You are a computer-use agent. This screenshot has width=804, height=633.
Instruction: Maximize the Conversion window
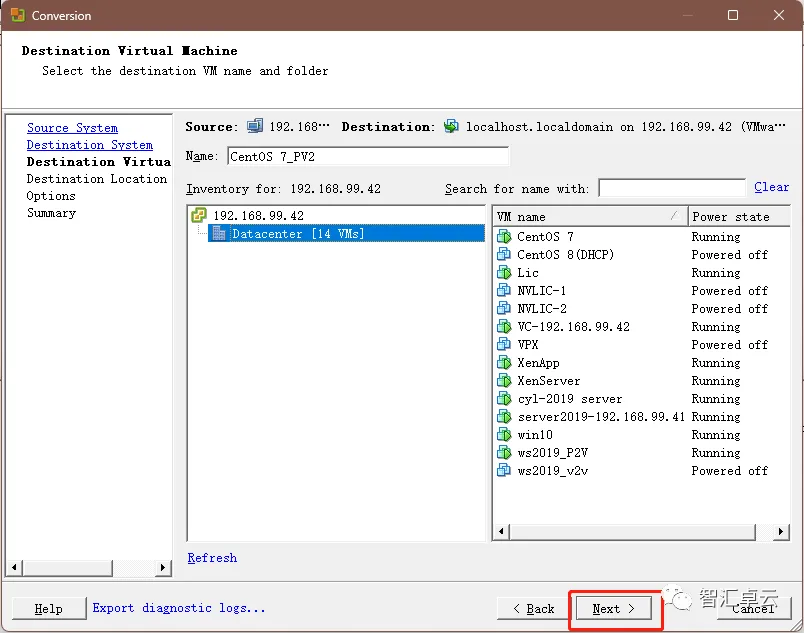tap(733, 15)
